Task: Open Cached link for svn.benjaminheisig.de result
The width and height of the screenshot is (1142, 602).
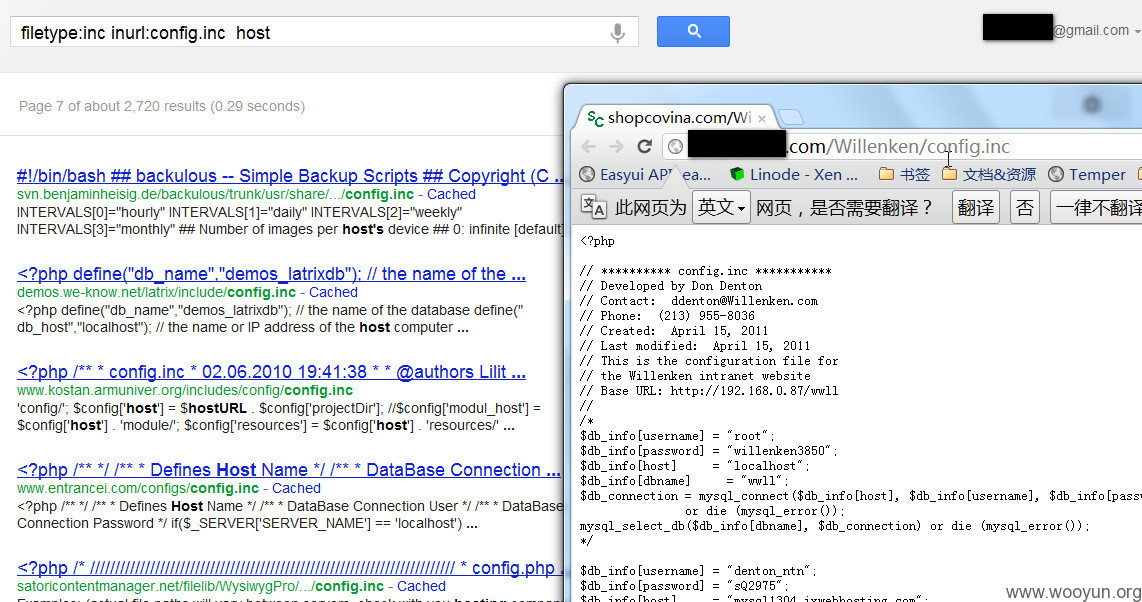Action: pyautogui.click(x=451, y=194)
